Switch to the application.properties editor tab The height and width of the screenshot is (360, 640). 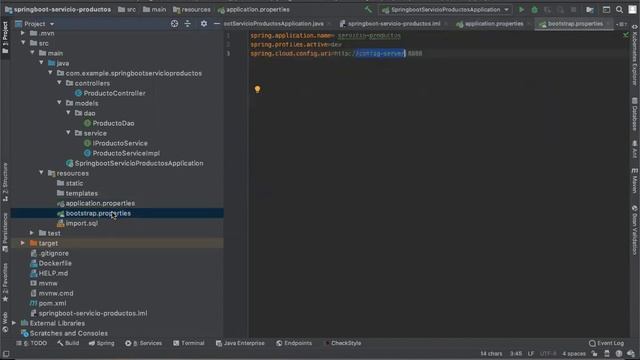(x=490, y=24)
